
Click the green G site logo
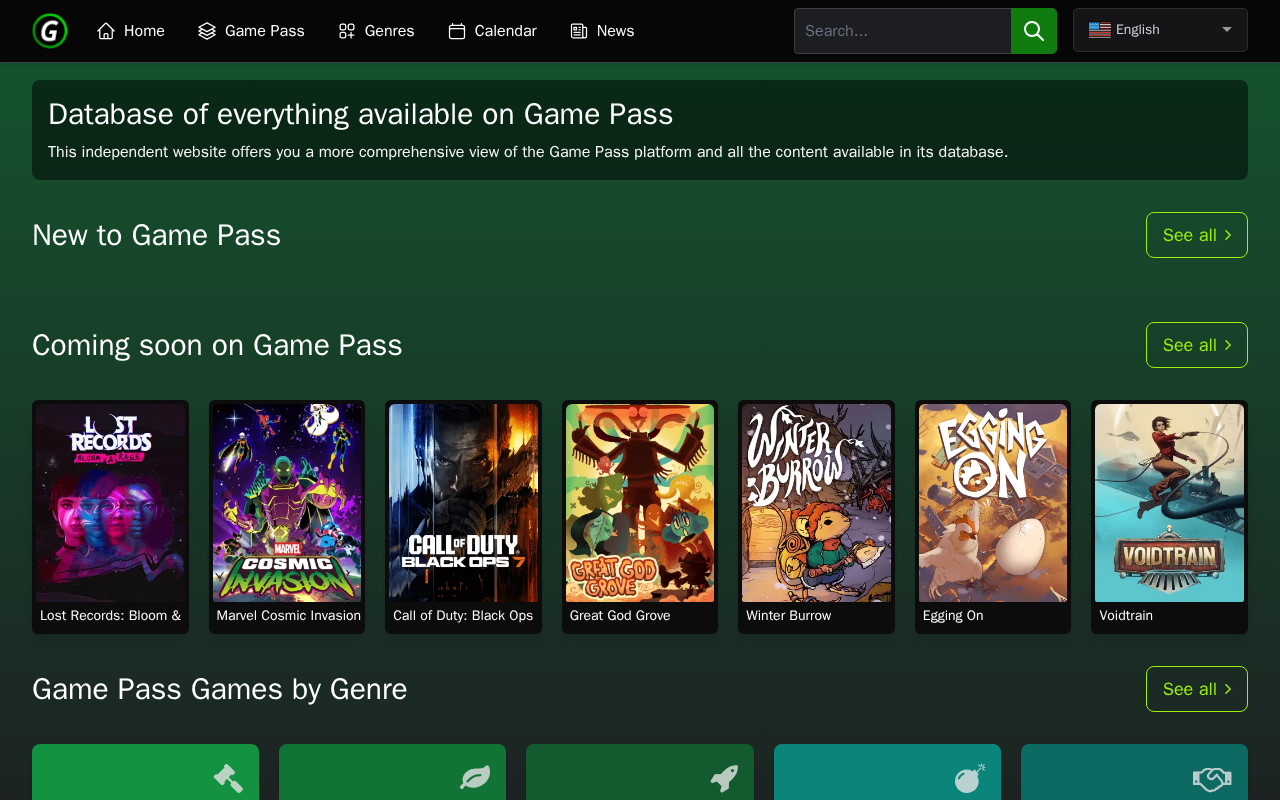pos(50,31)
